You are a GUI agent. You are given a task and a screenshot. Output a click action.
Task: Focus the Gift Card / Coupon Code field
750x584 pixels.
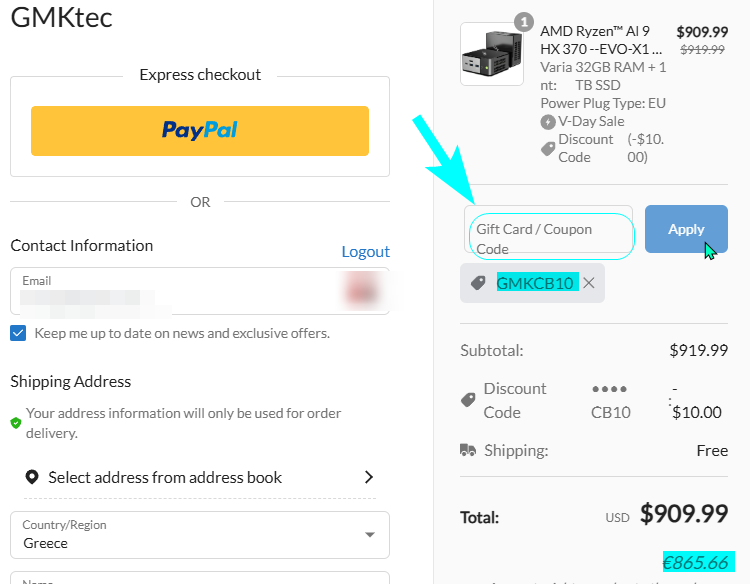(x=548, y=230)
